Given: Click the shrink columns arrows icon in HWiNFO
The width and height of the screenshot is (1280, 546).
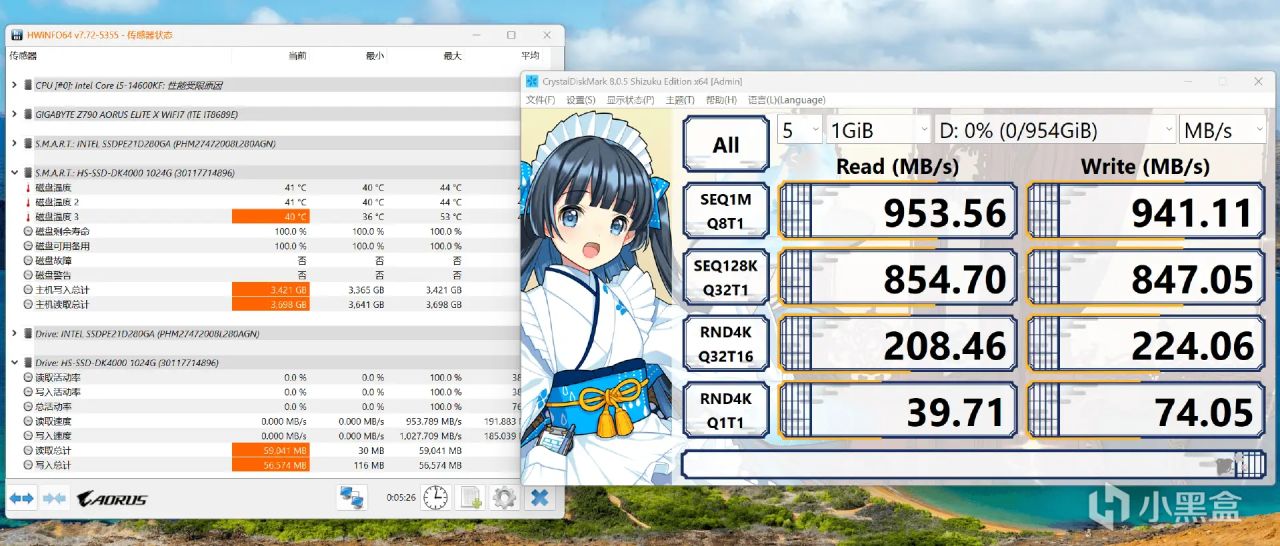Looking at the screenshot, I should tap(54, 497).
